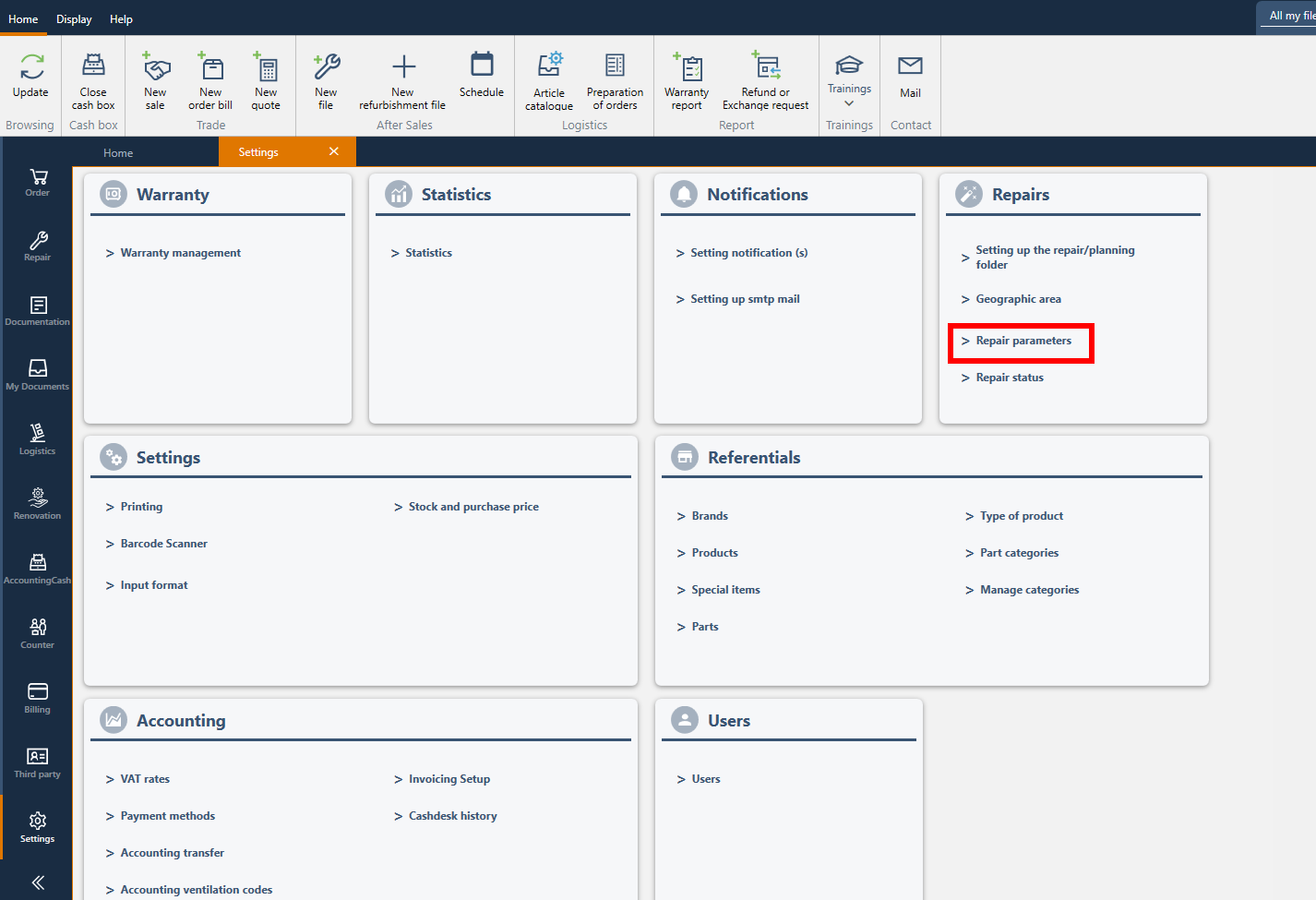
Task: Select Settings in the sidebar
Action: 38,828
